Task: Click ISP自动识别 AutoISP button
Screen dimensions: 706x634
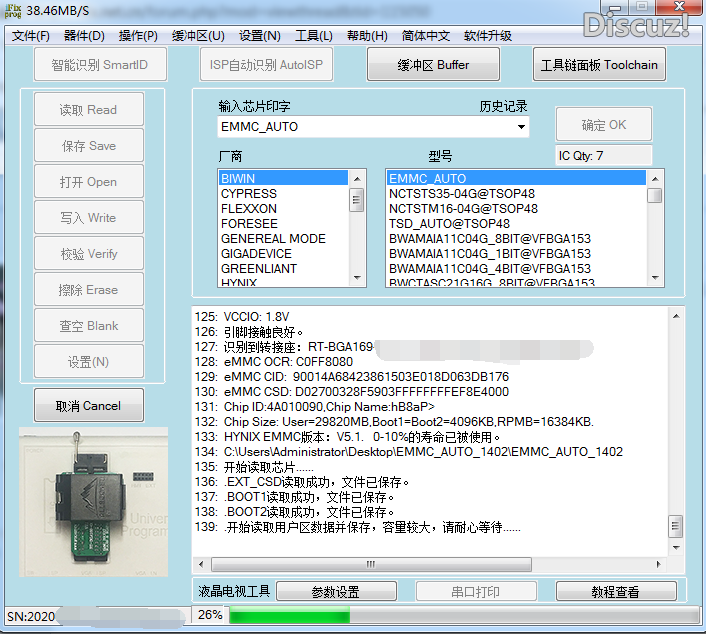Action: [266, 64]
